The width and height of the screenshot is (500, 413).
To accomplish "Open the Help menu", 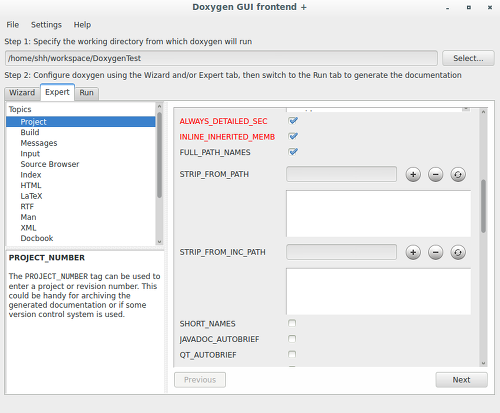I will (x=82, y=25).
